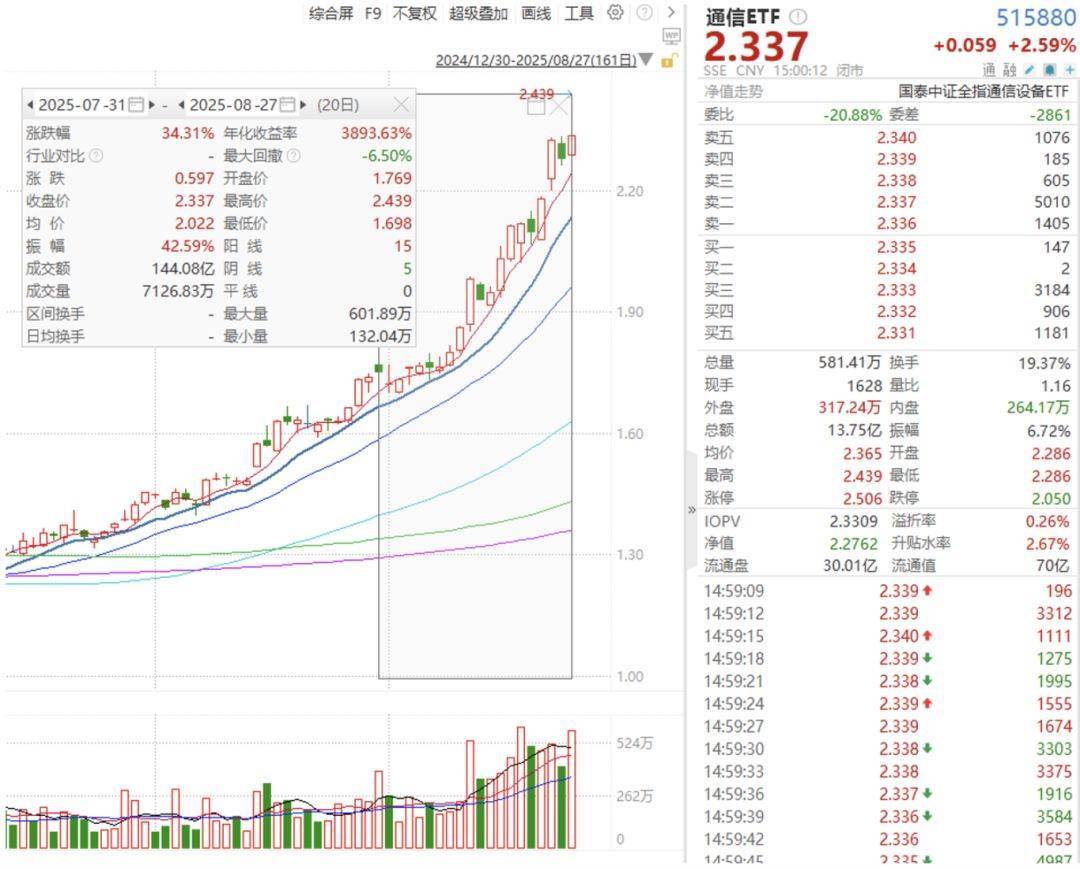The width and height of the screenshot is (1080, 869).
Task: Expand more toolbar options arrow
Action: point(671,13)
